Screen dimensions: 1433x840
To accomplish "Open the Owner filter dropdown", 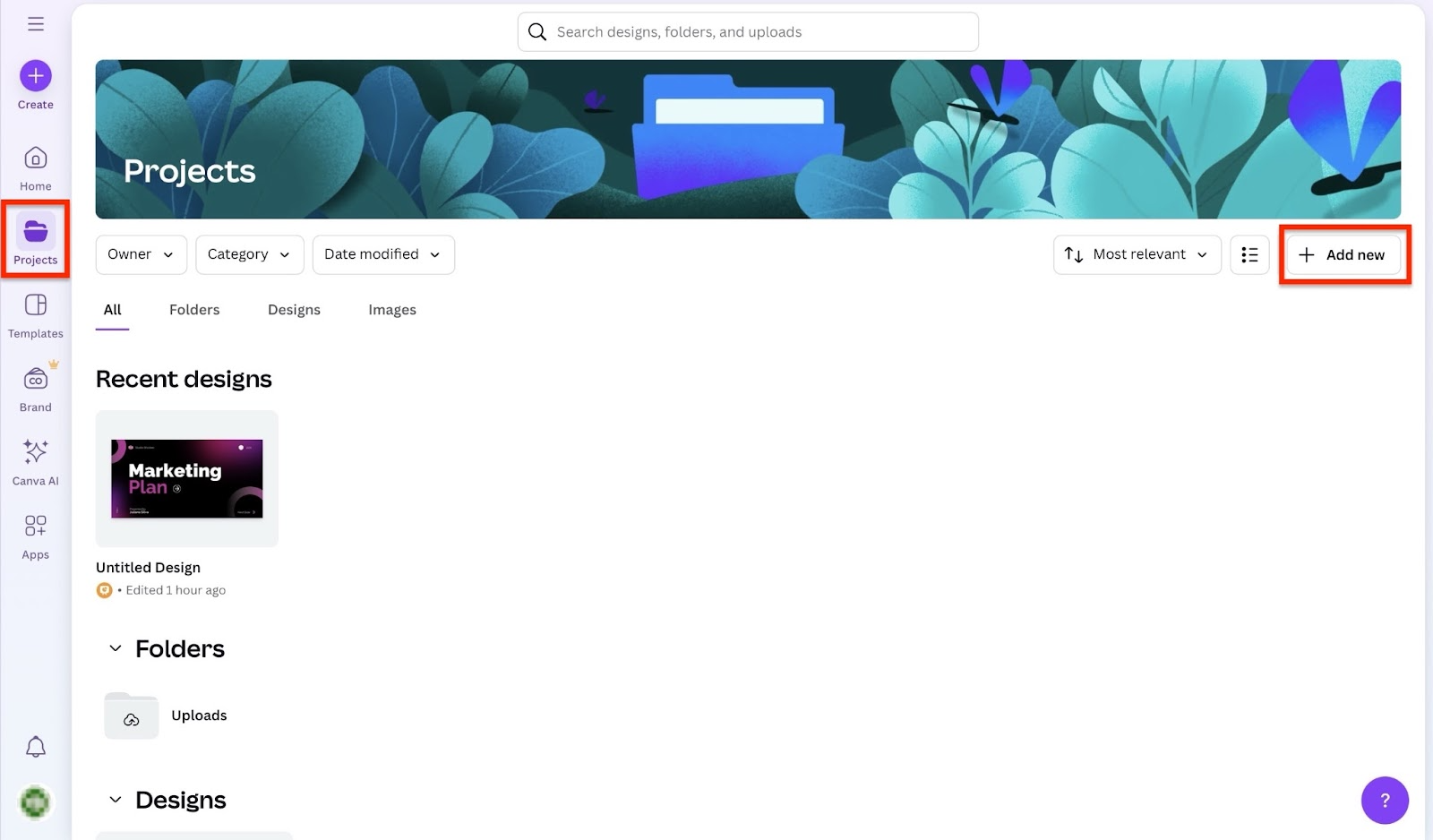I will point(142,255).
